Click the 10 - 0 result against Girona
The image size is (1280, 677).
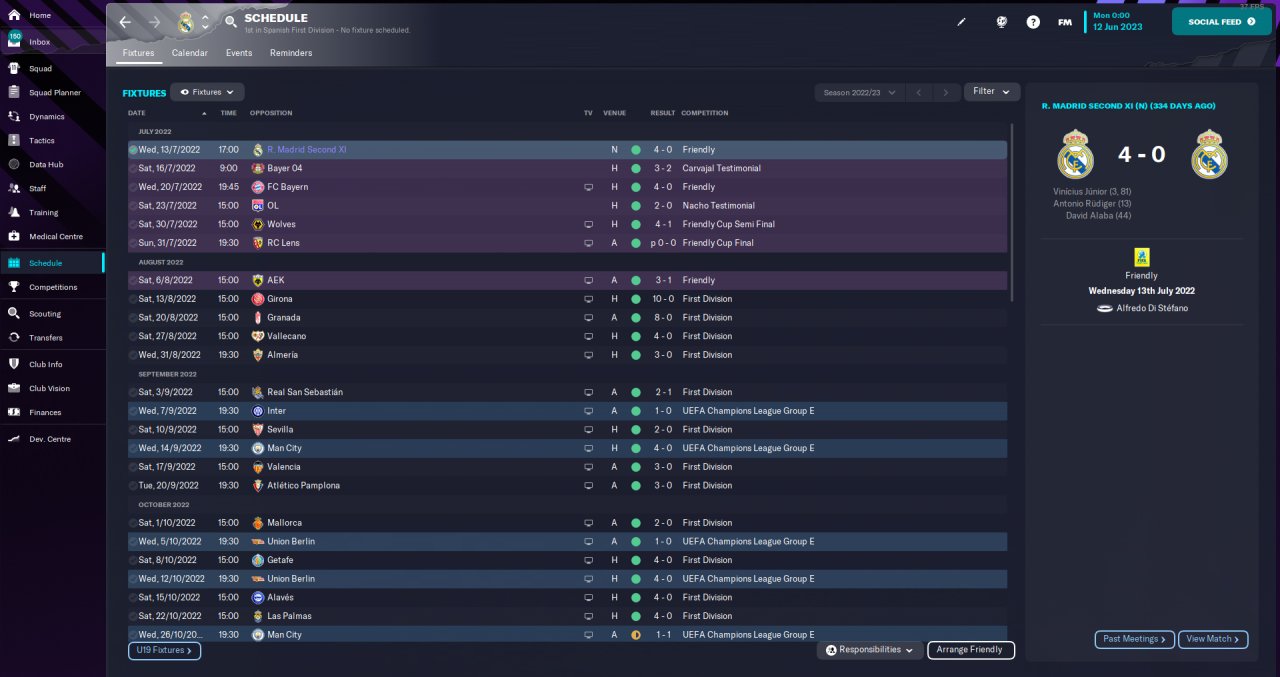click(664, 299)
